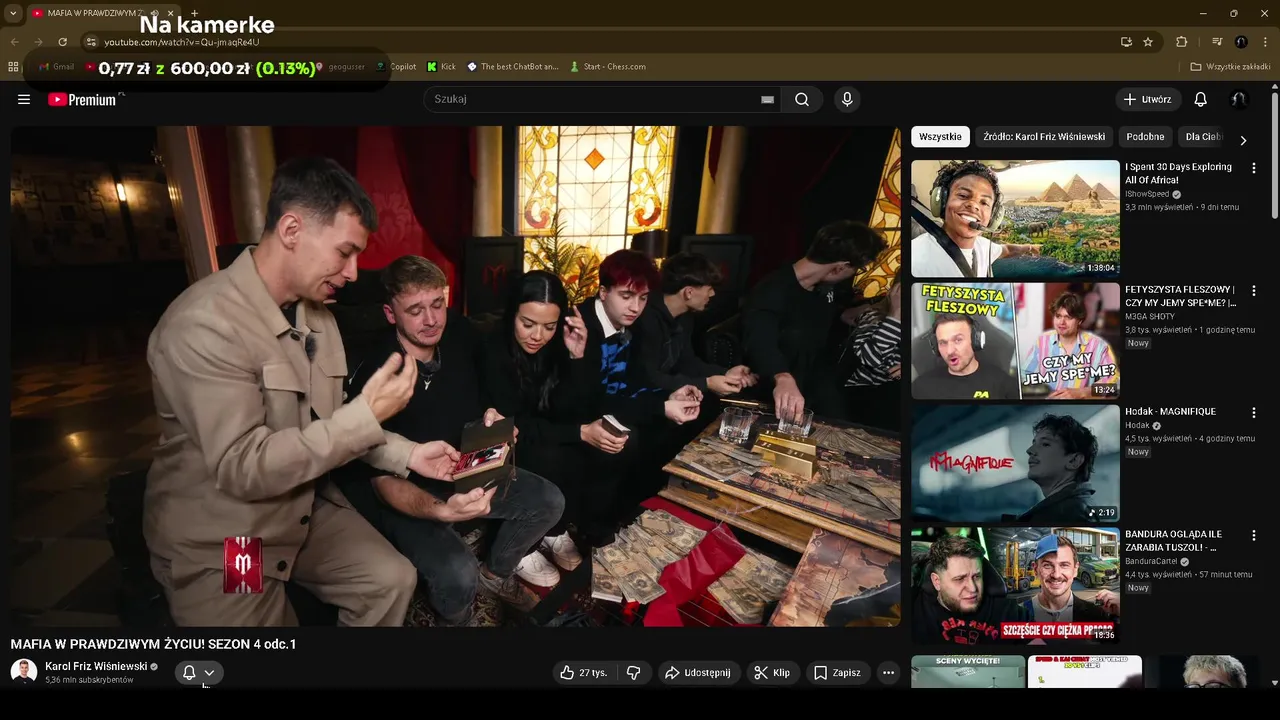Select the Podobne filter chip
The image size is (1280, 720).
click(x=1145, y=137)
